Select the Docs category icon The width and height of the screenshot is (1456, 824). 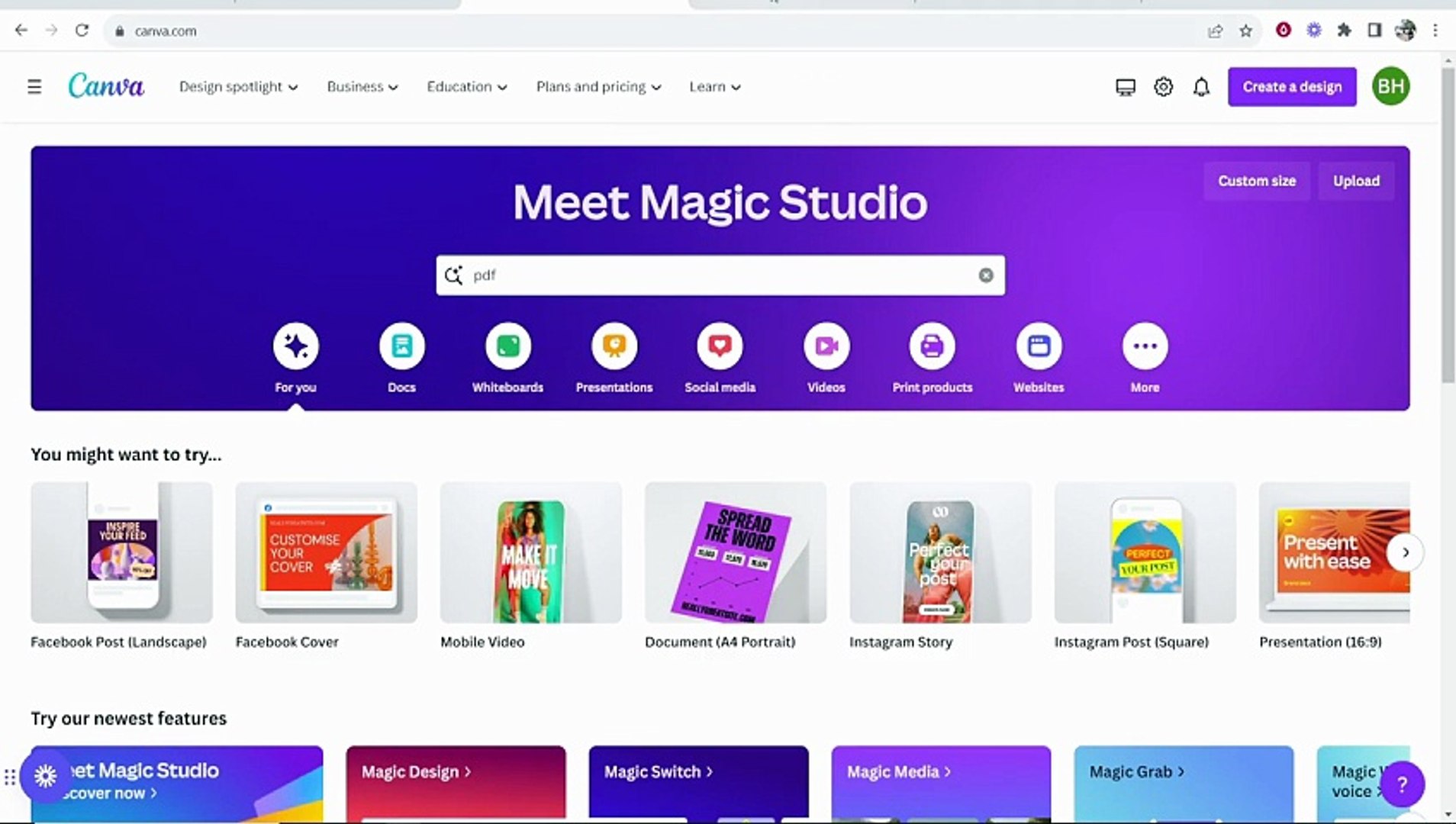[401, 346]
